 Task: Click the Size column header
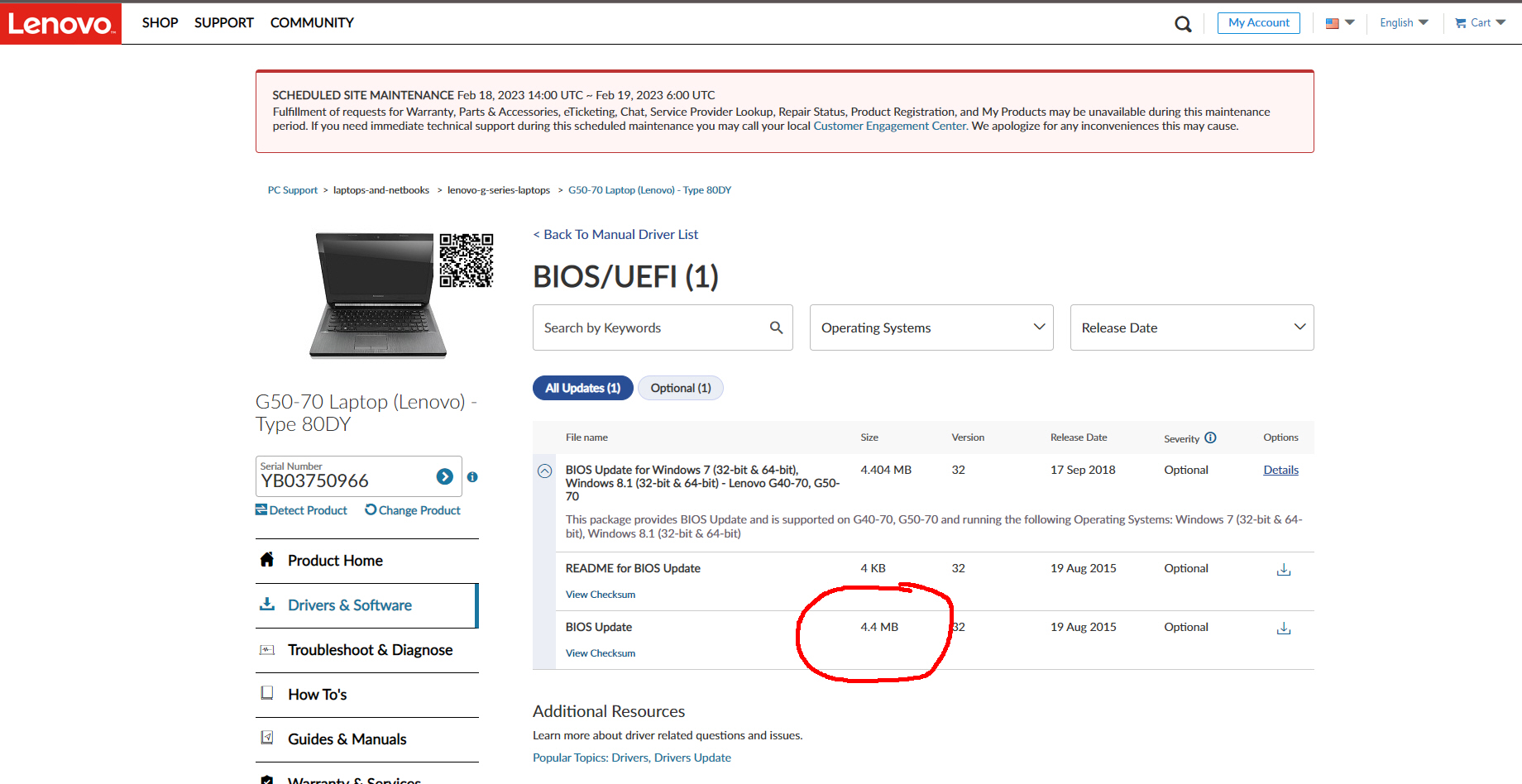point(869,437)
